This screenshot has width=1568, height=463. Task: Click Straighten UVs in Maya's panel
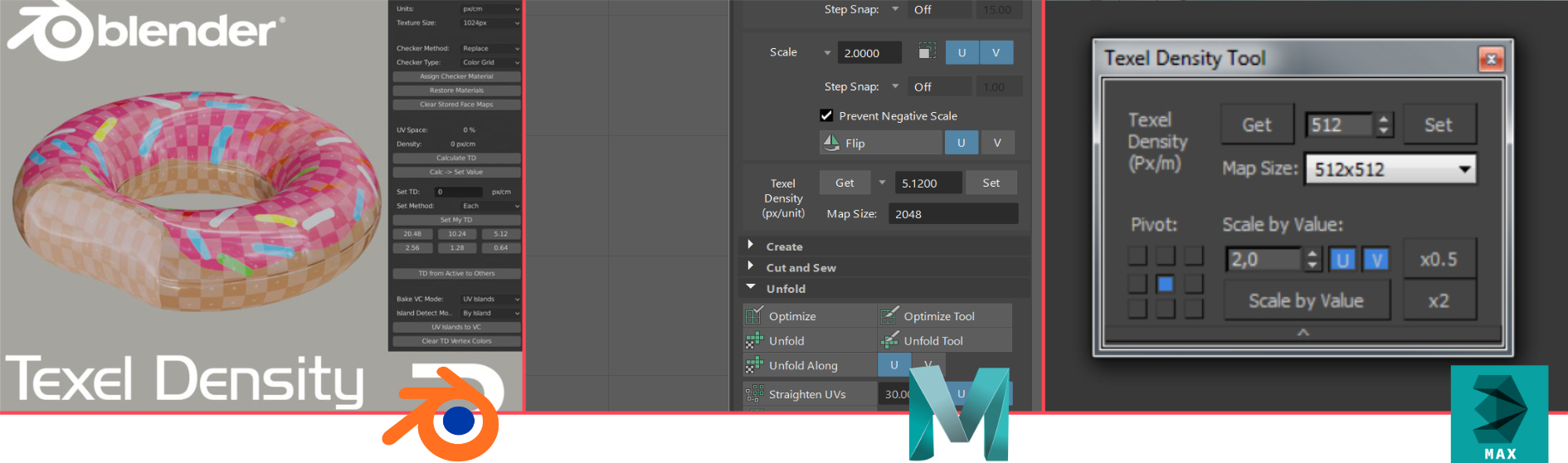coord(810,394)
